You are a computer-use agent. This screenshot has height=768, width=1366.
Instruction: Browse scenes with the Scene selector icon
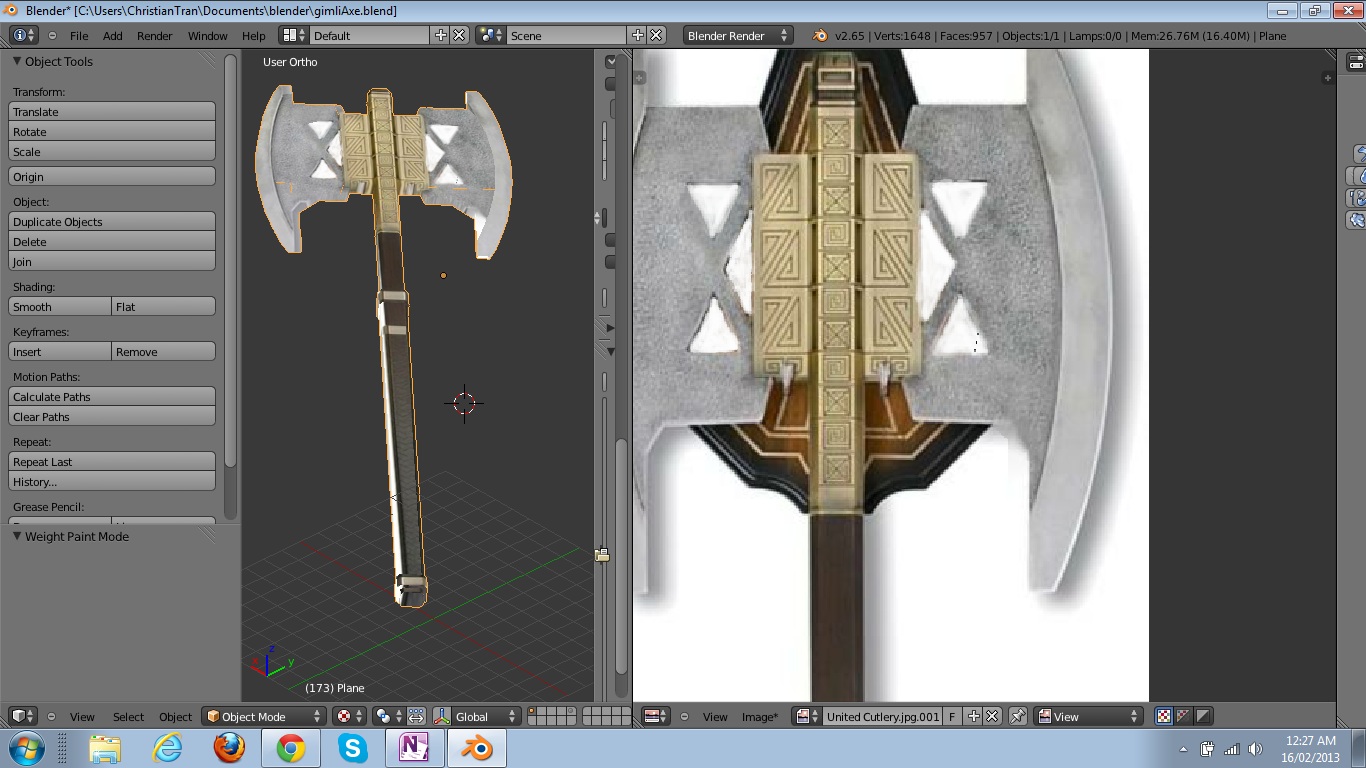(490, 35)
